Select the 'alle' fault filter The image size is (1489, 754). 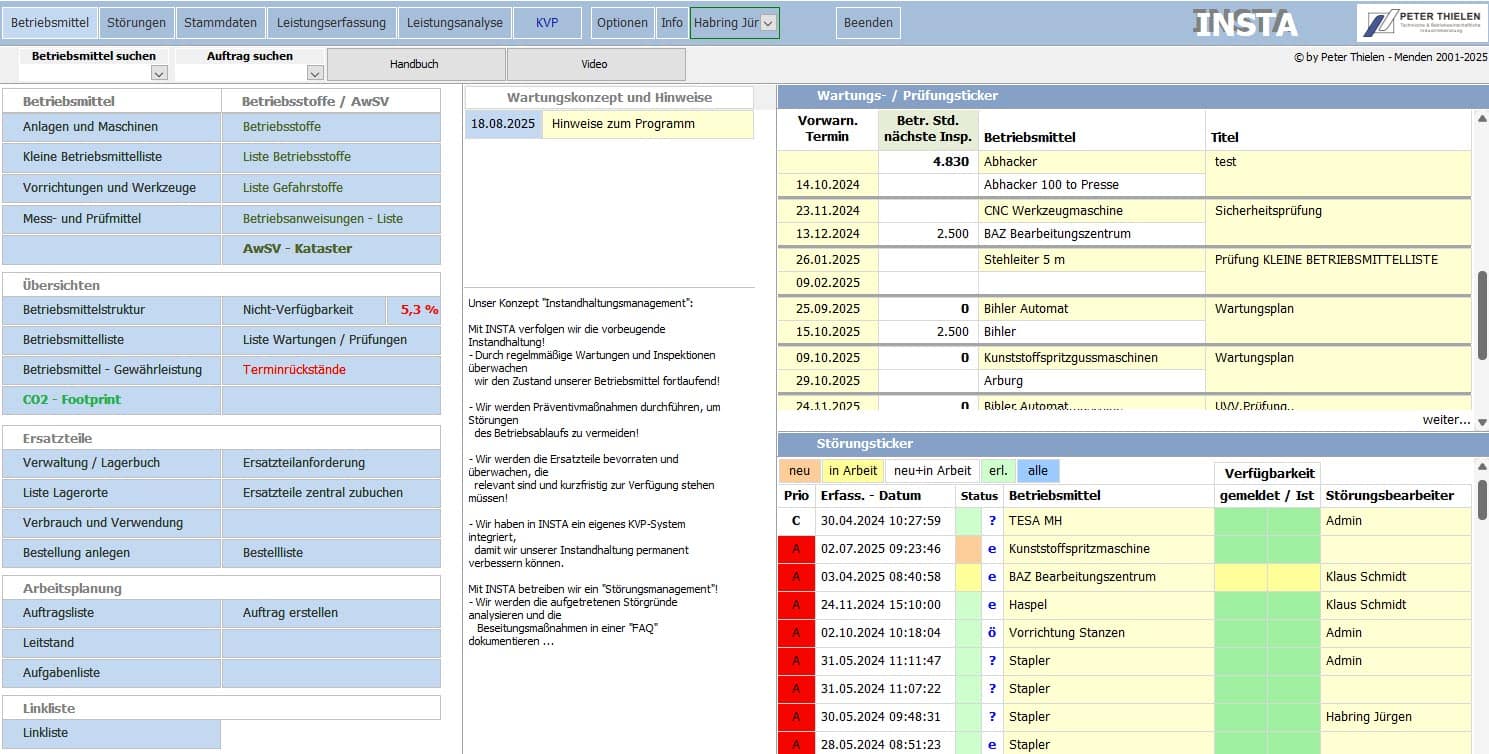(1038, 471)
